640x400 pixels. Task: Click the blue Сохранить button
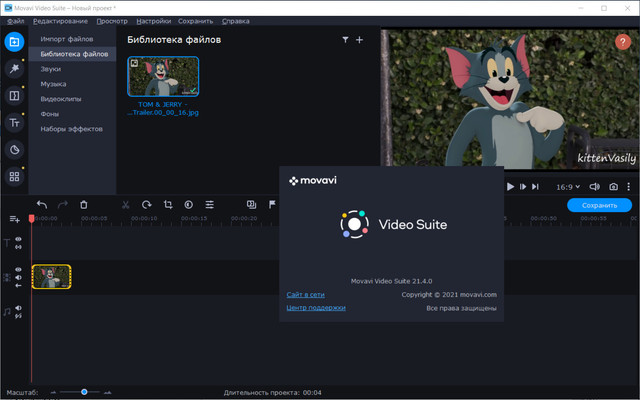click(599, 205)
